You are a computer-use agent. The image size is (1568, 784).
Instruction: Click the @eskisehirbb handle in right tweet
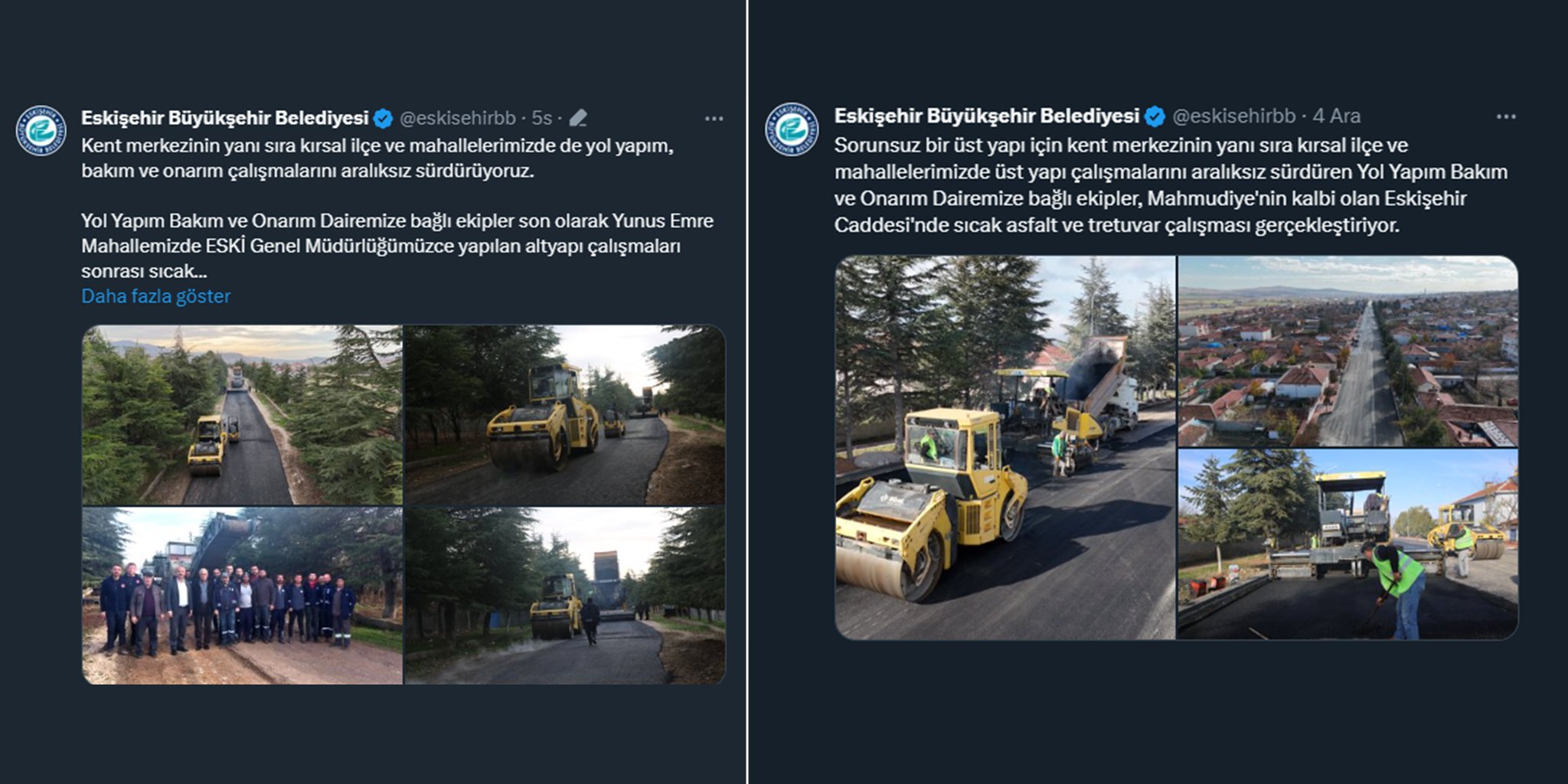click(x=1234, y=116)
